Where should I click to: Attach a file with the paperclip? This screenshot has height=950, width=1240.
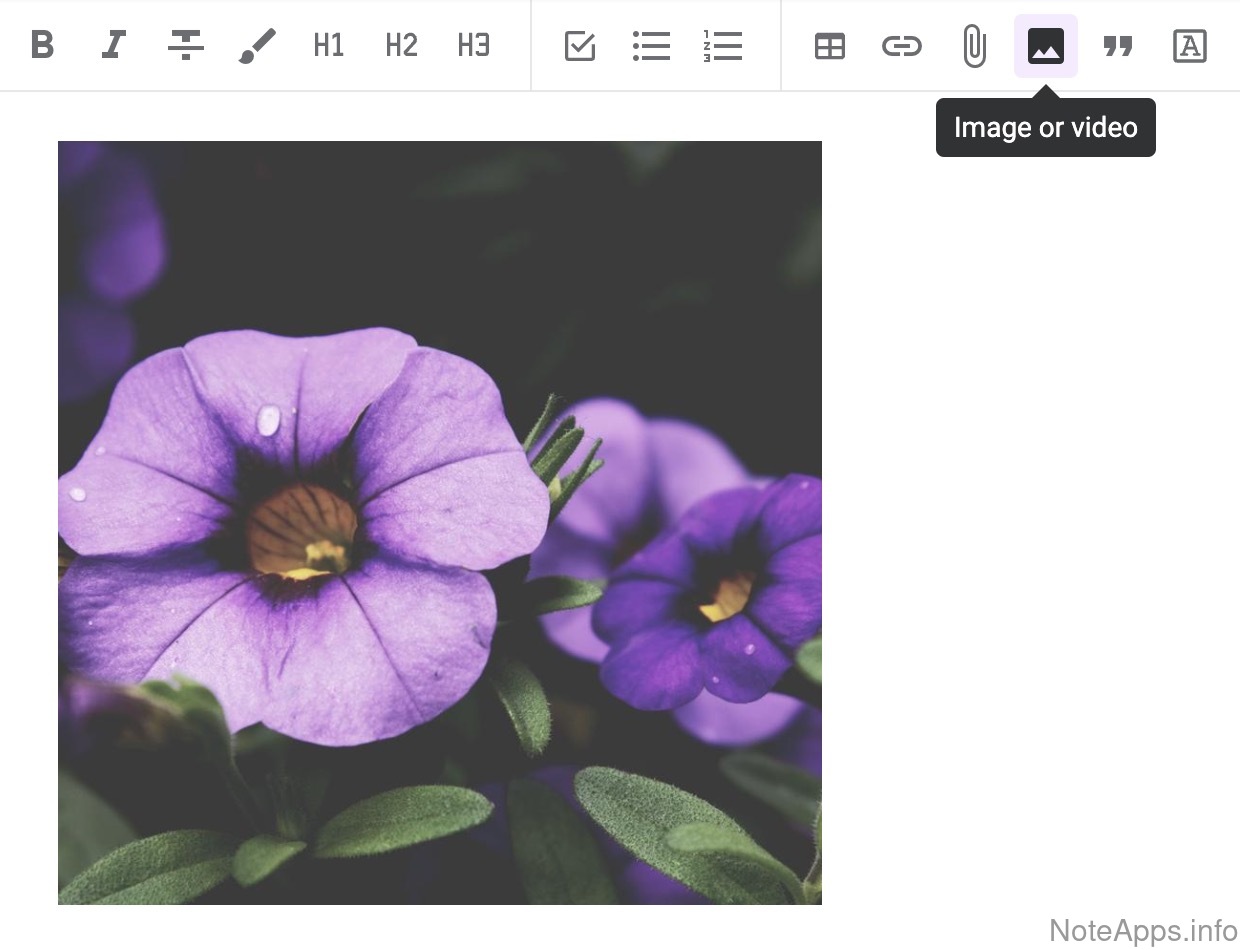pyautogui.click(x=974, y=46)
